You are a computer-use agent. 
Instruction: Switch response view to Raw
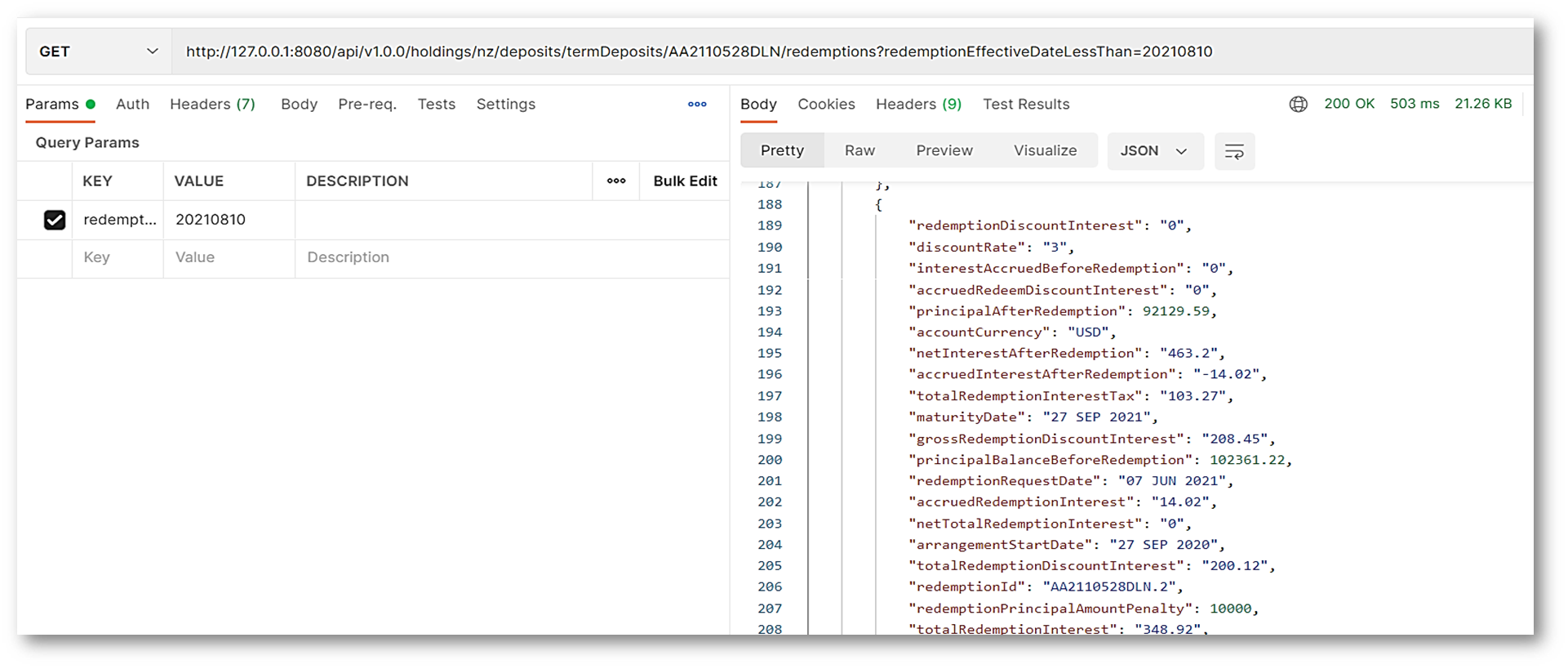pos(860,151)
